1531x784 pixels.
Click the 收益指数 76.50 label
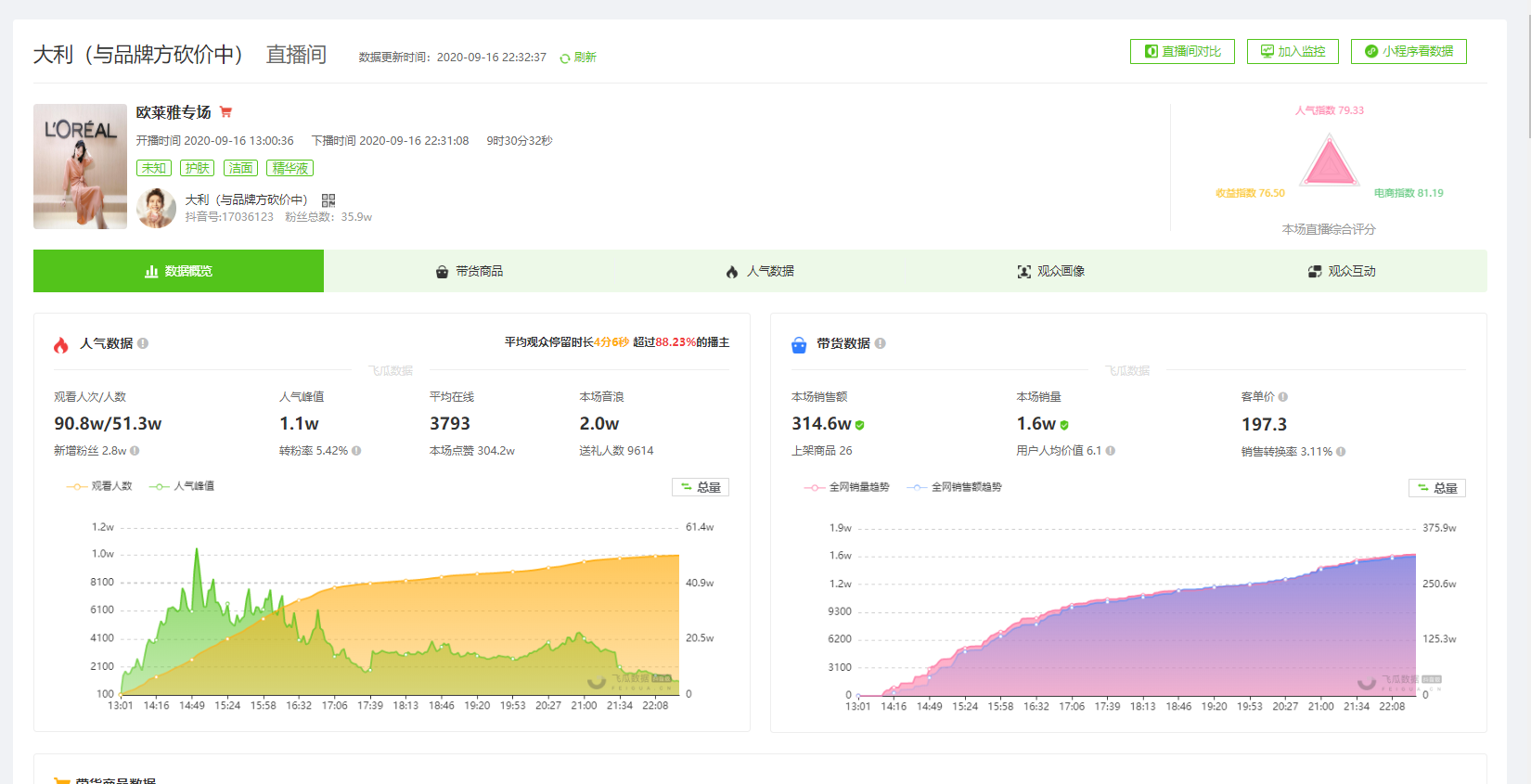coord(1250,193)
